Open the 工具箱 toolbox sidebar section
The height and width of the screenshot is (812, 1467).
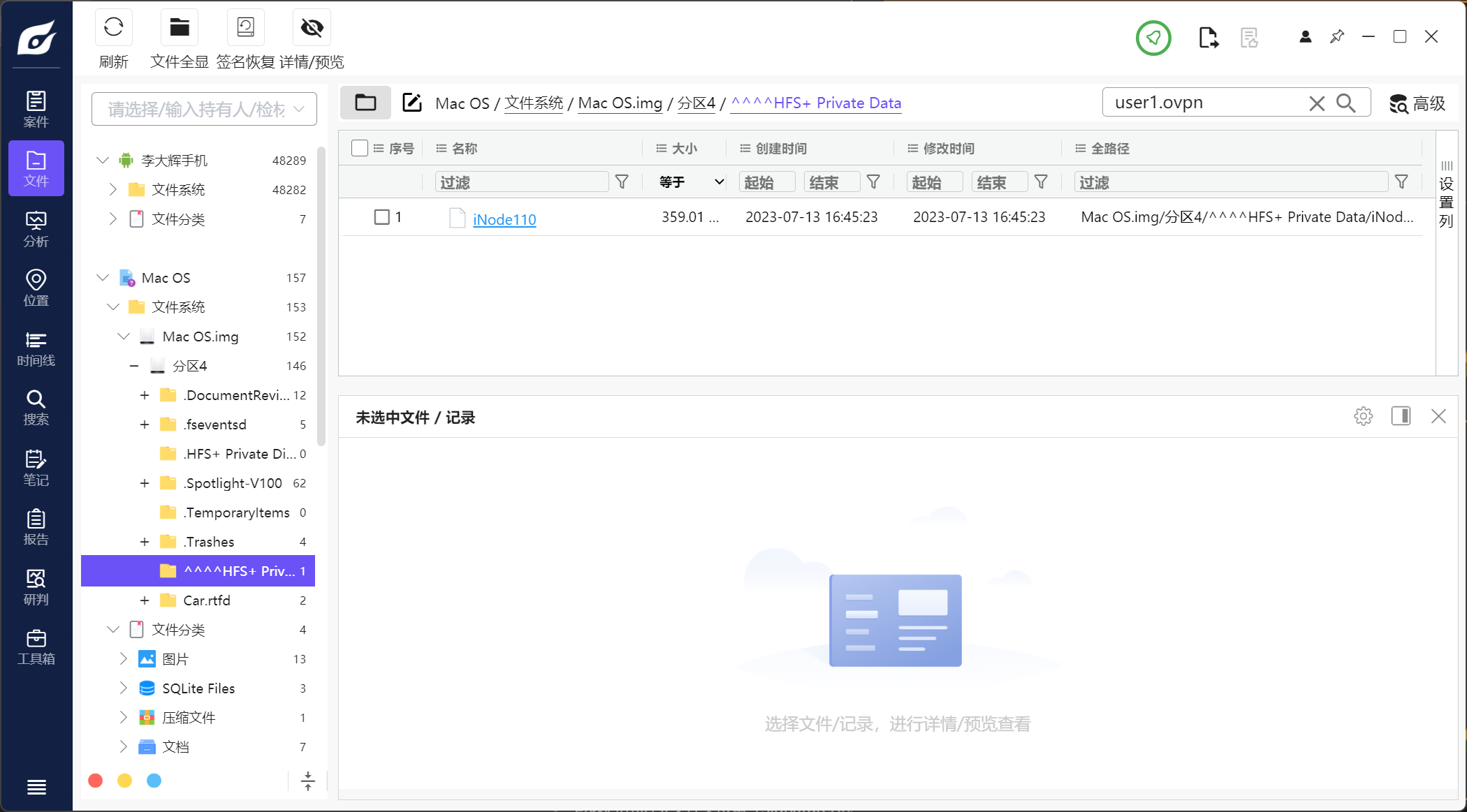coord(36,647)
